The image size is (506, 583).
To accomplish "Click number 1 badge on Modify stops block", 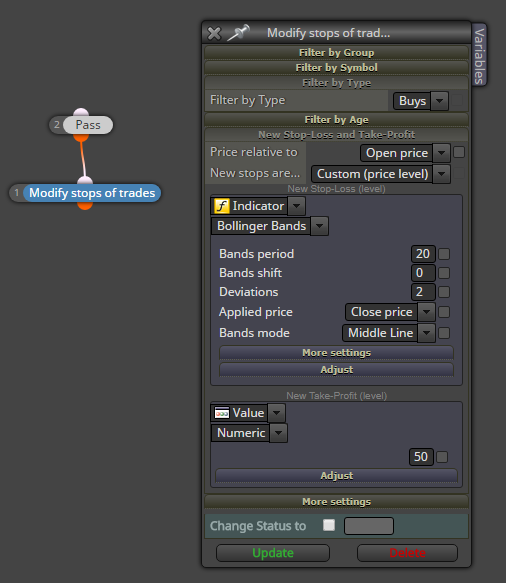I will click(x=17, y=193).
